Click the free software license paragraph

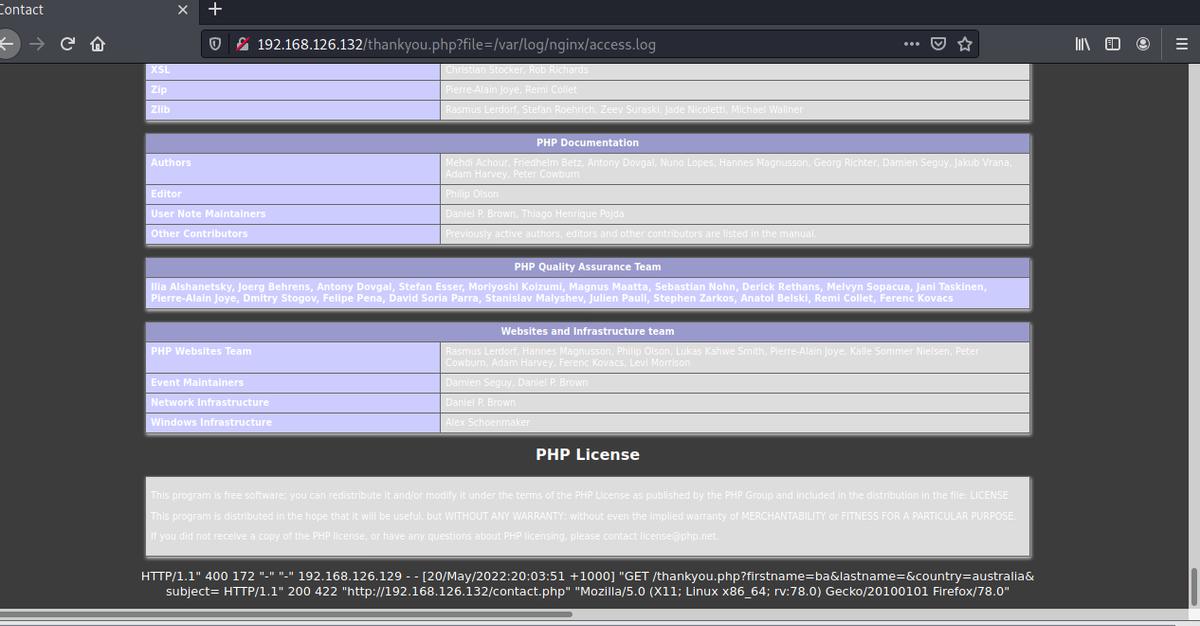pyautogui.click(x=579, y=495)
